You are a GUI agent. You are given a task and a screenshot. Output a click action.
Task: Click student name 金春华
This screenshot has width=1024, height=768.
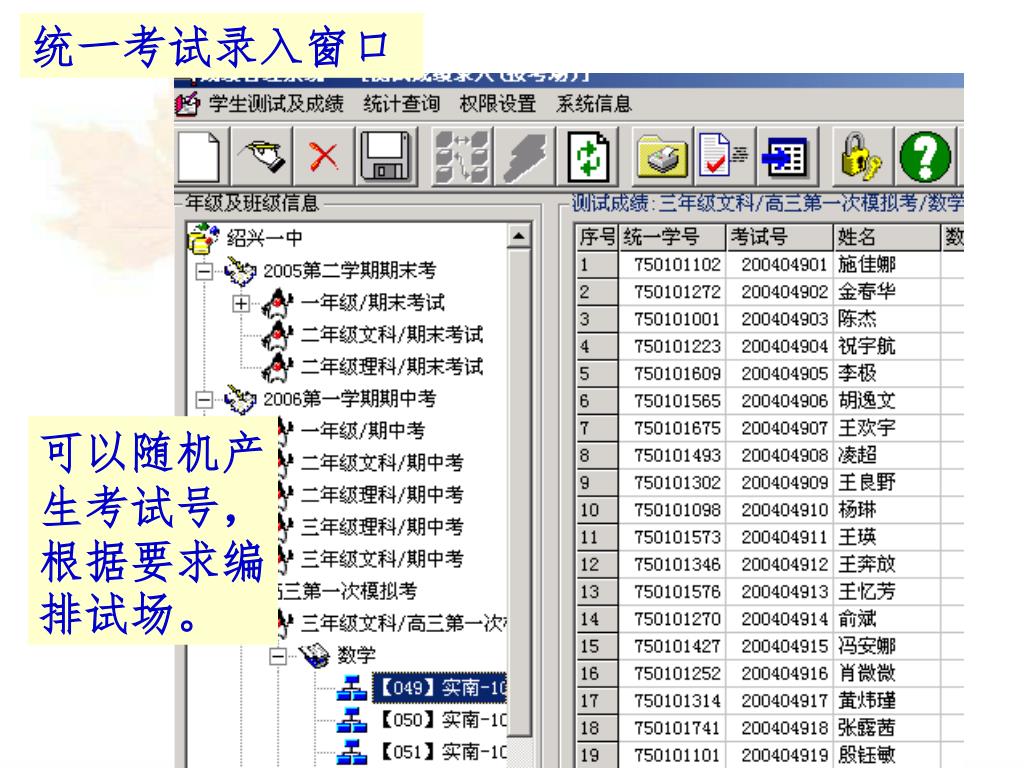[x=867, y=291]
